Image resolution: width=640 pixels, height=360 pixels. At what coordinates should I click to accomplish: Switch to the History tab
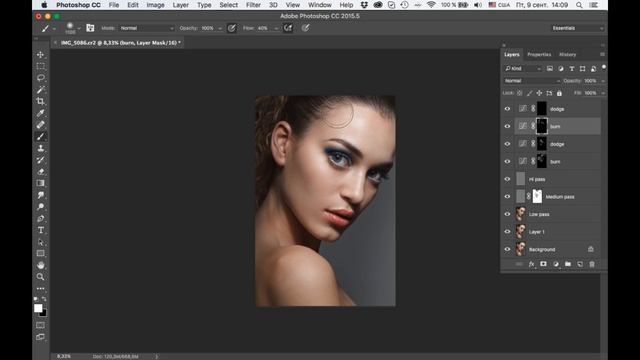(567, 54)
